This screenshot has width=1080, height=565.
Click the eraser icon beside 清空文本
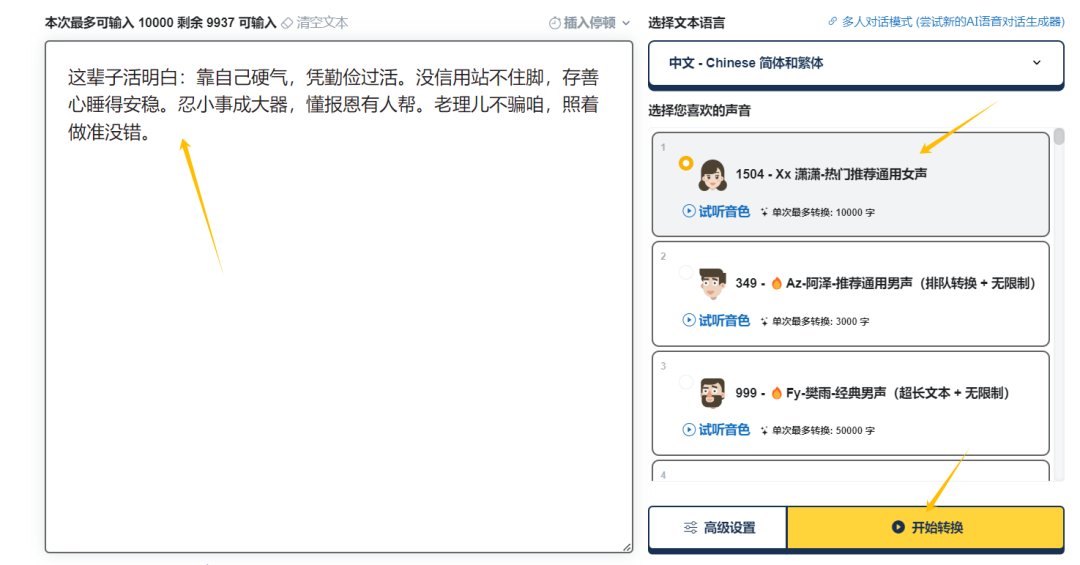click(287, 23)
